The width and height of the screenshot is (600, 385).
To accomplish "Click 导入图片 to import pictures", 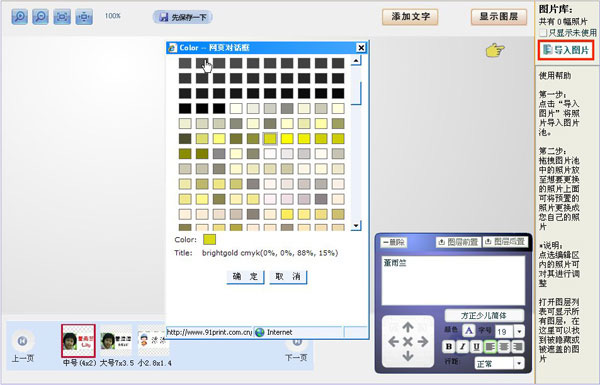I will pos(566,50).
